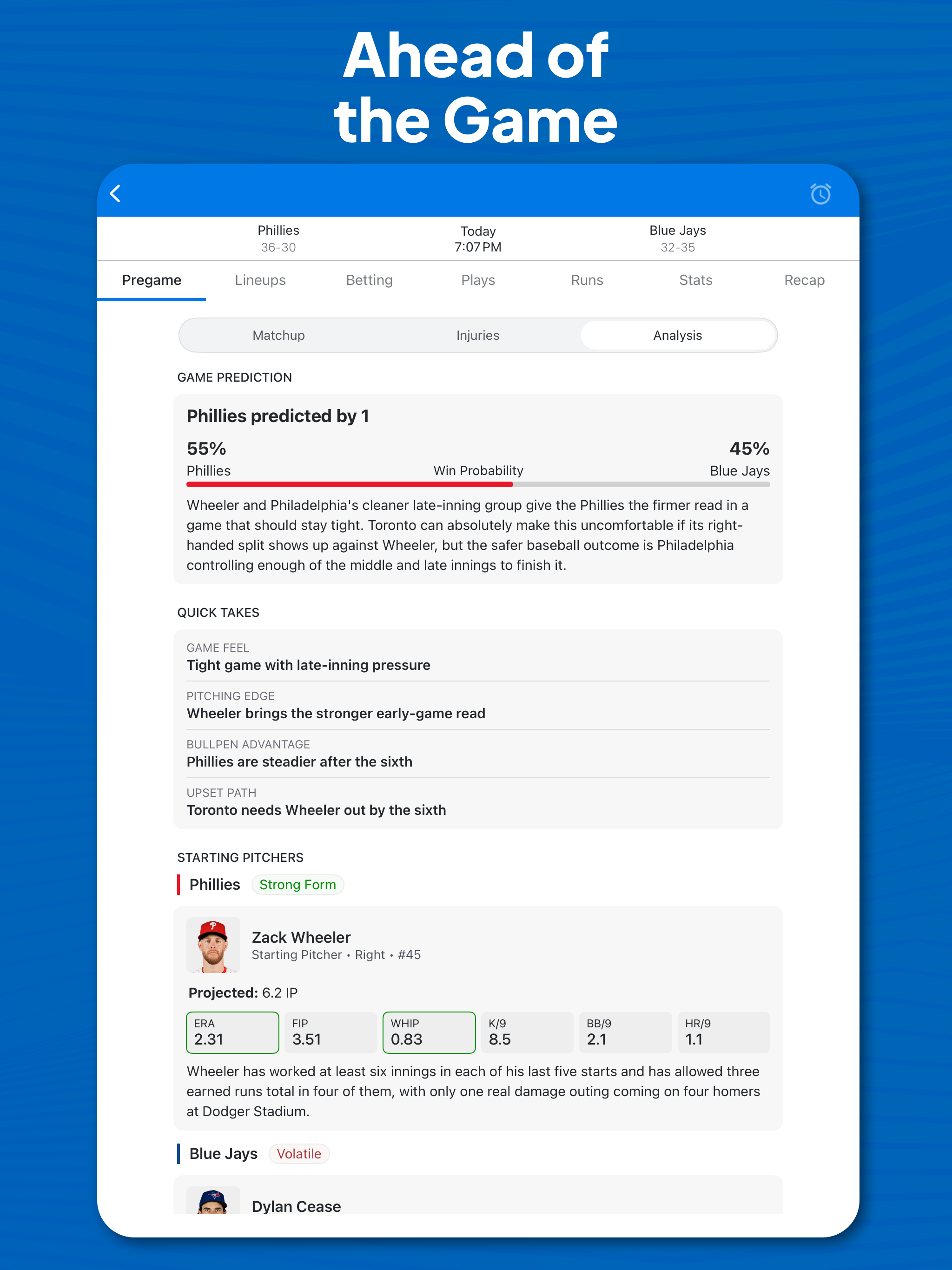The height and width of the screenshot is (1270, 952).
Task: Tap the "Projected: 6.2 IP" line
Action: (243, 992)
